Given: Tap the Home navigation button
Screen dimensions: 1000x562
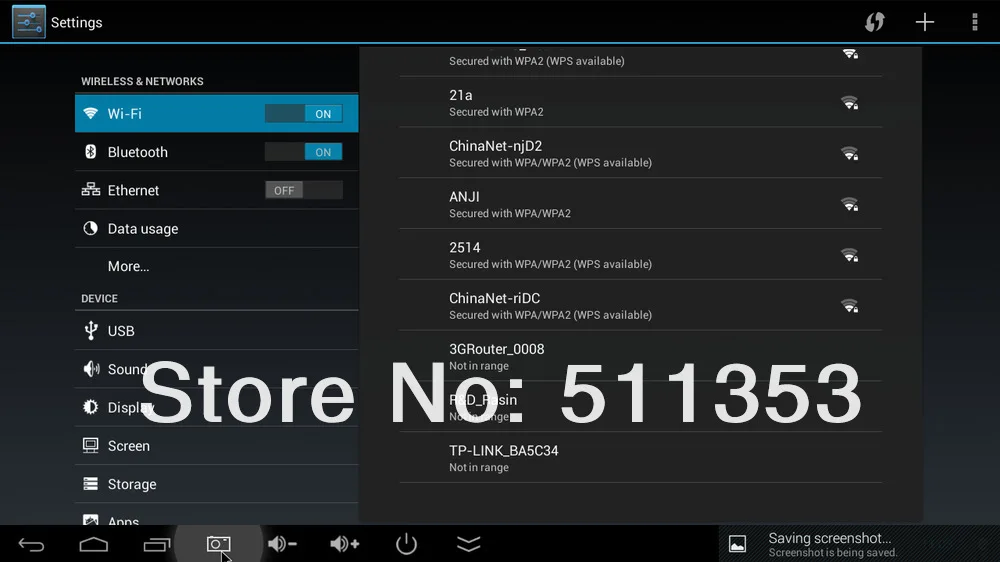Looking at the screenshot, I should 94,544.
